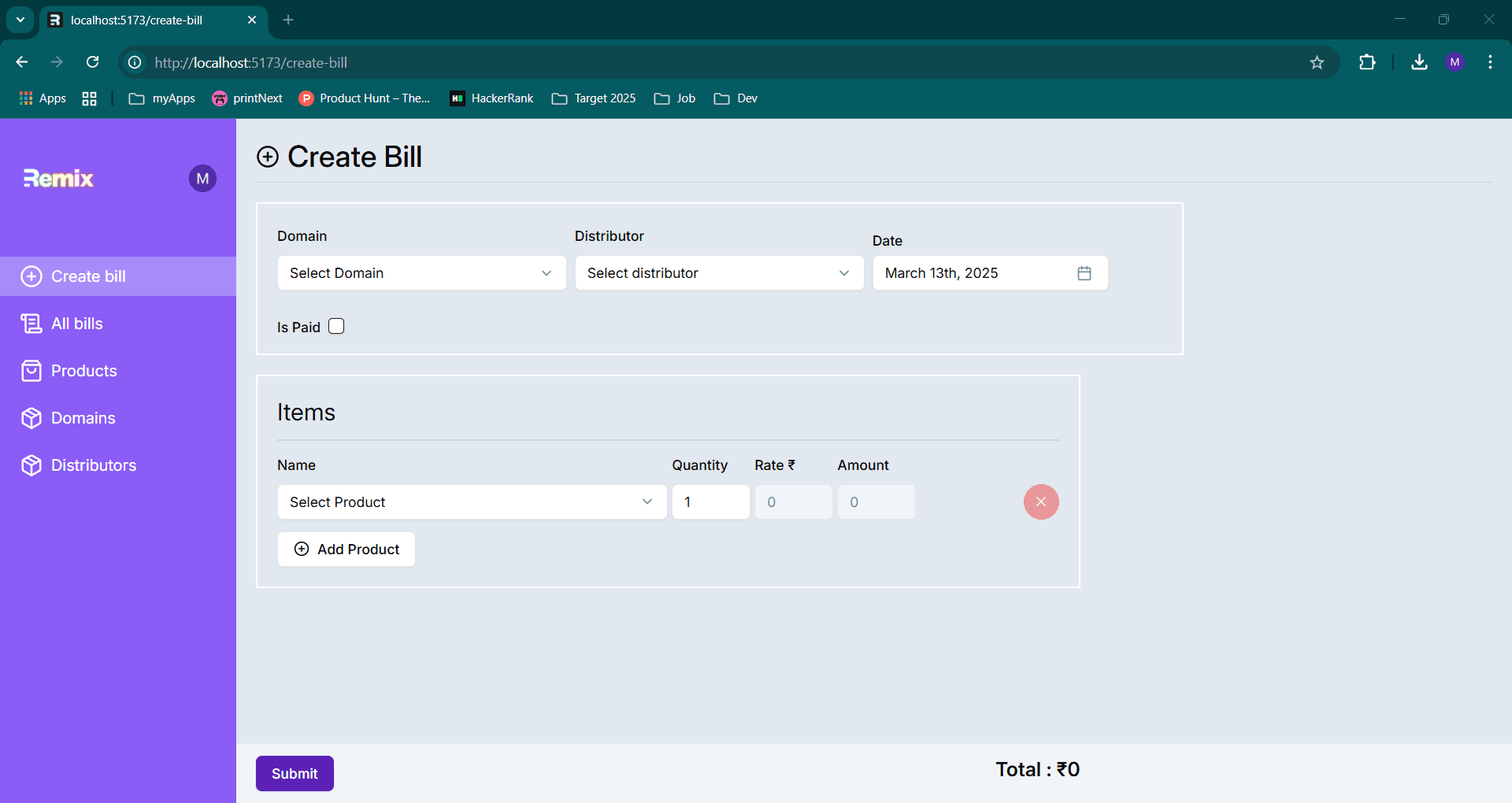Go back in browser history

pos(22,62)
